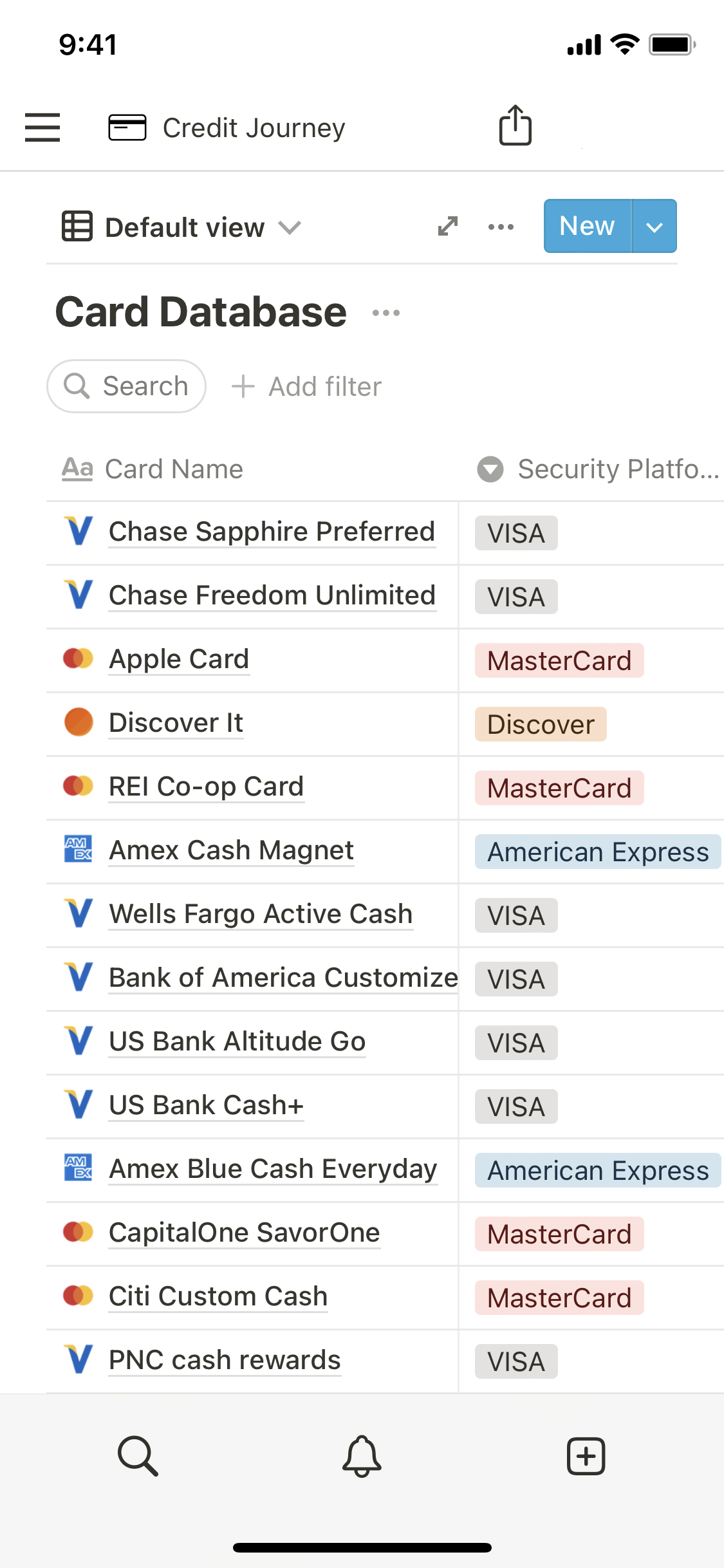
Task: Tap the Credit Journey page title
Action: (x=254, y=127)
